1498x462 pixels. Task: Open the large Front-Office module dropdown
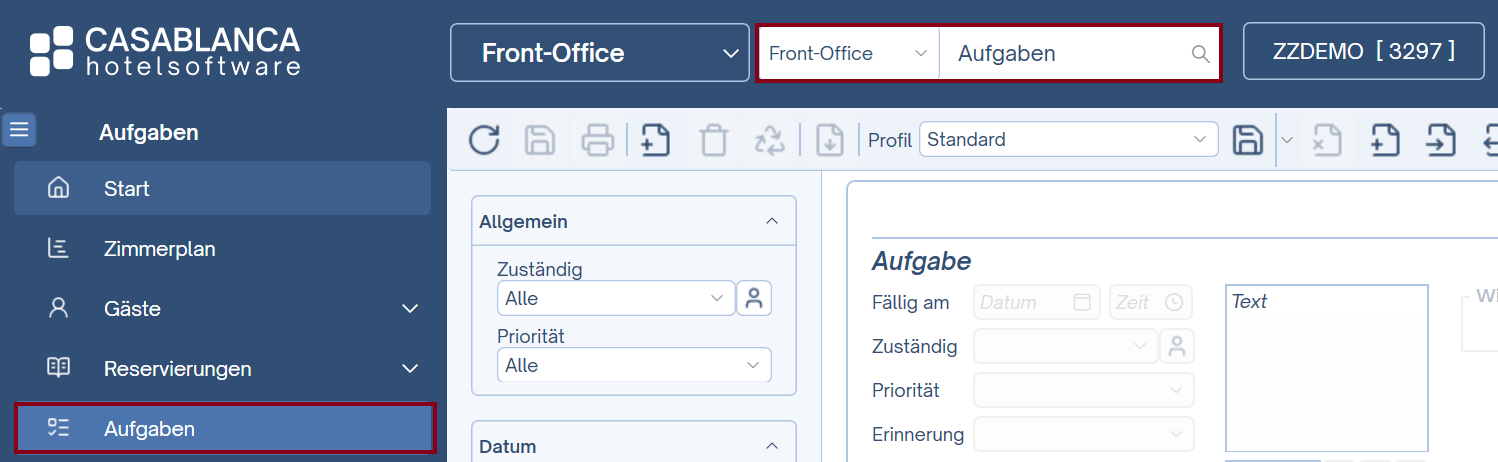[599, 53]
